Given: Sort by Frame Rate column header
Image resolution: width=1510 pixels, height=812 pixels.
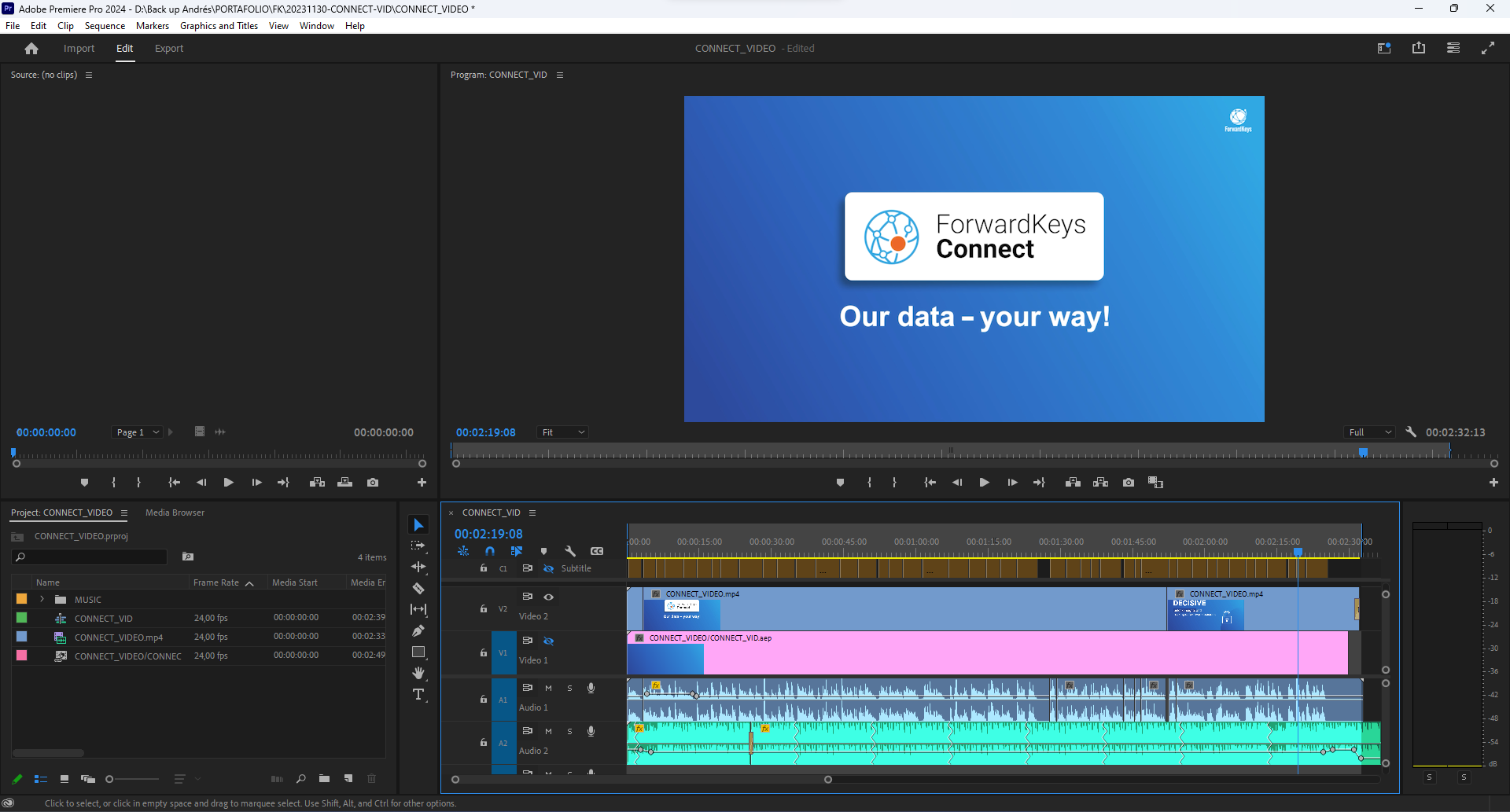Looking at the screenshot, I should click(216, 582).
